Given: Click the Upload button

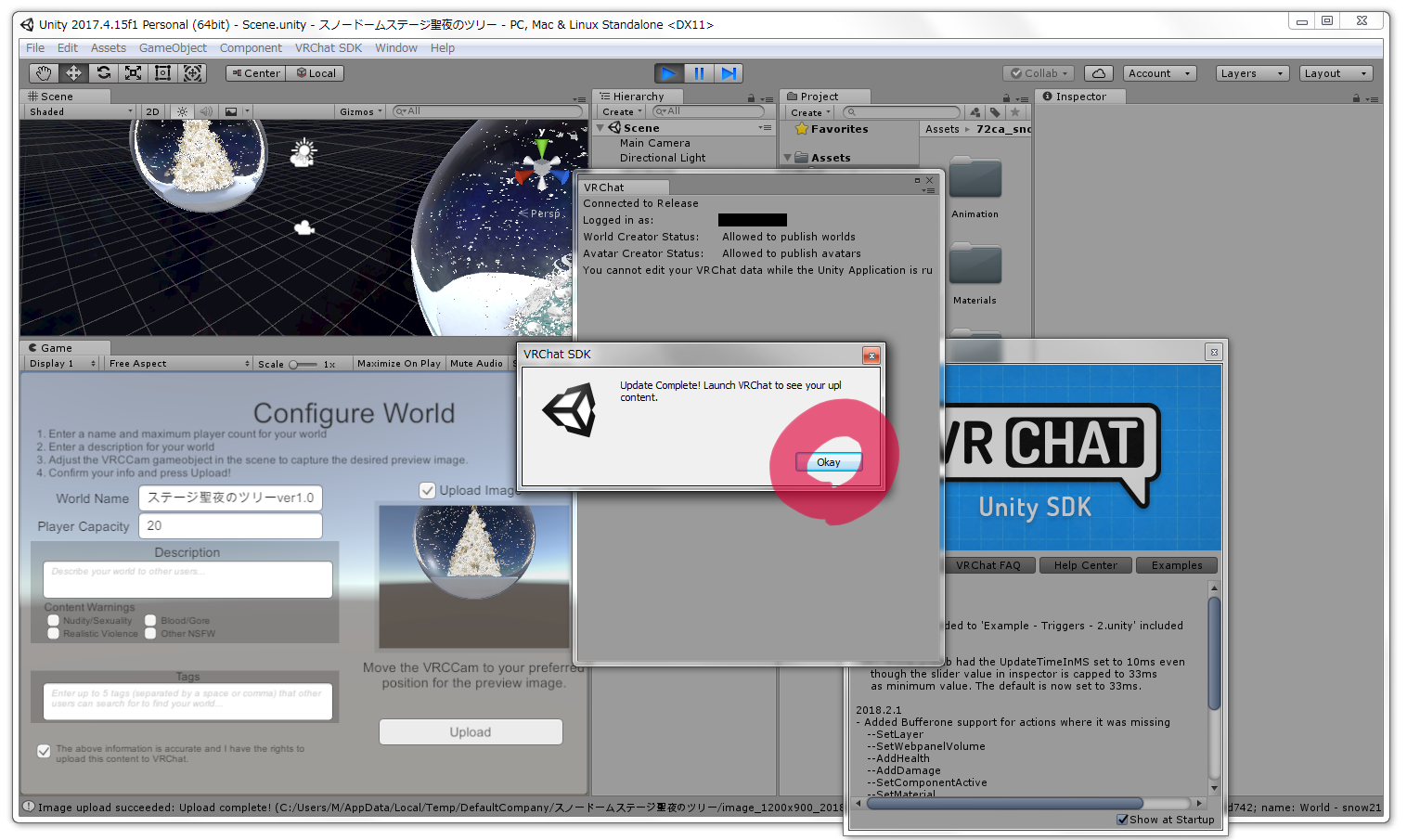Looking at the screenshot, I should point(471,732).
